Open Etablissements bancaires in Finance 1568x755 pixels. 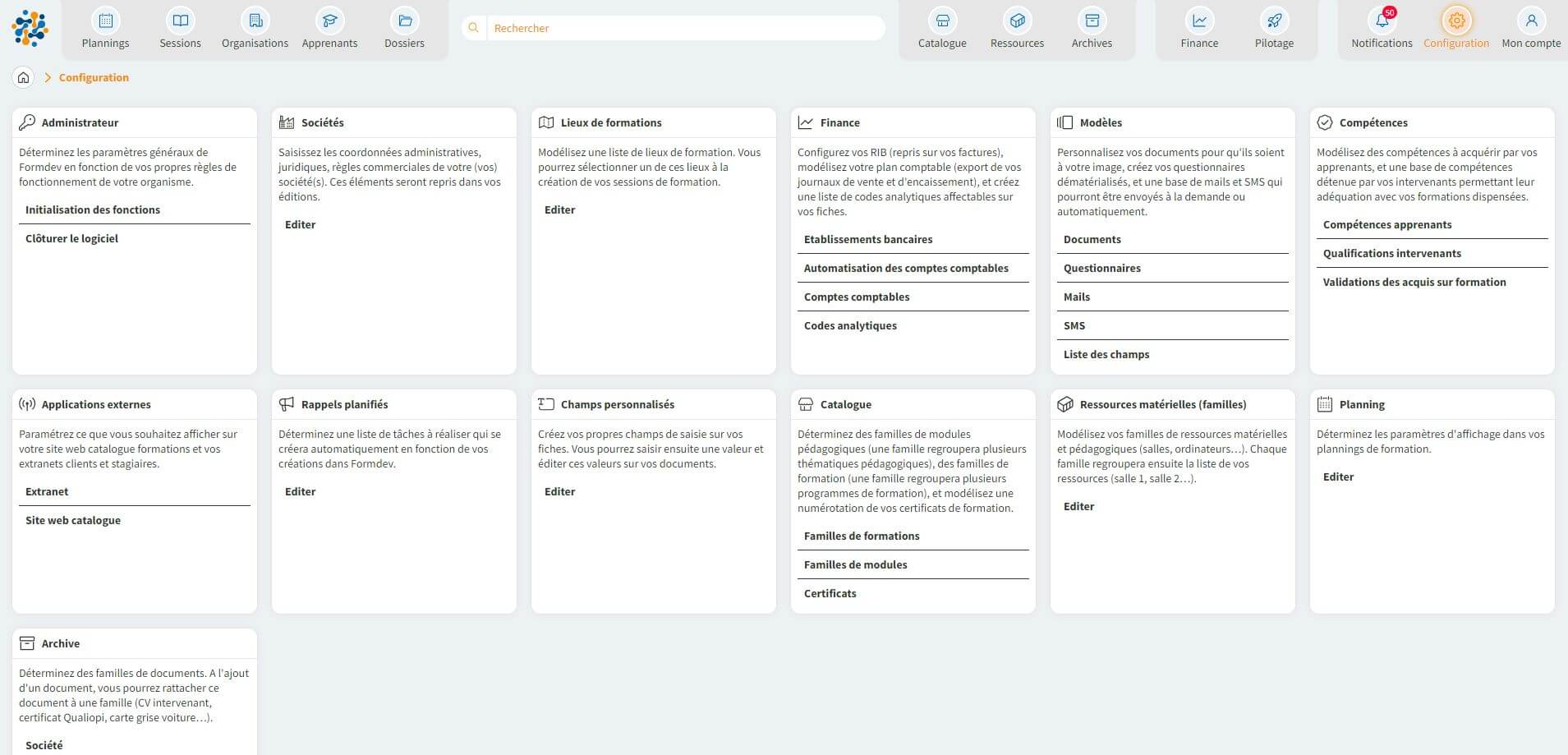868,239
